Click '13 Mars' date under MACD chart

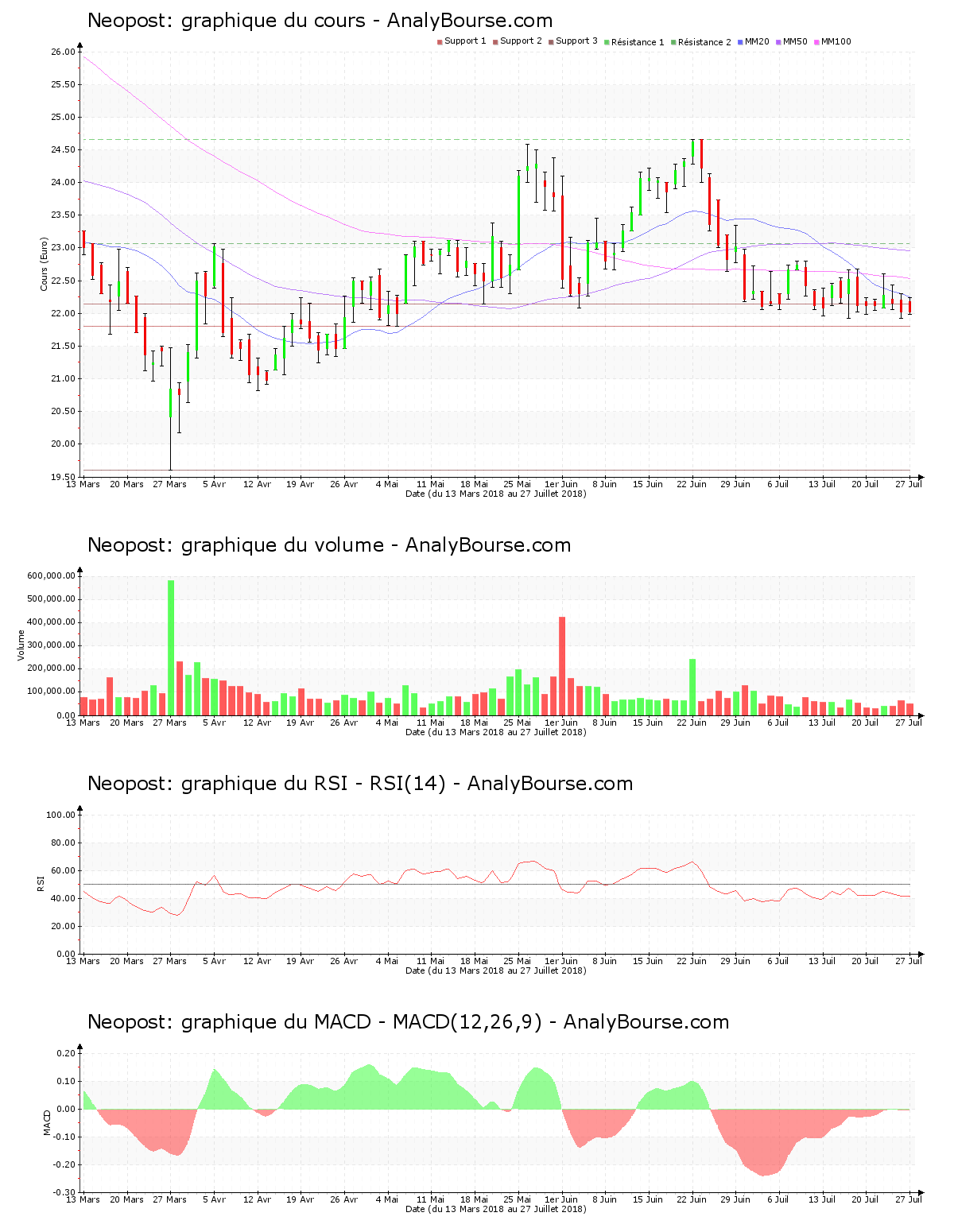83,1200
